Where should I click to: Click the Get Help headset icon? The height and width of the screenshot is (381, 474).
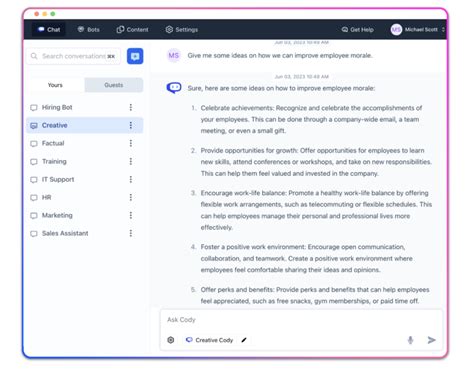click(x=345, y=30)
